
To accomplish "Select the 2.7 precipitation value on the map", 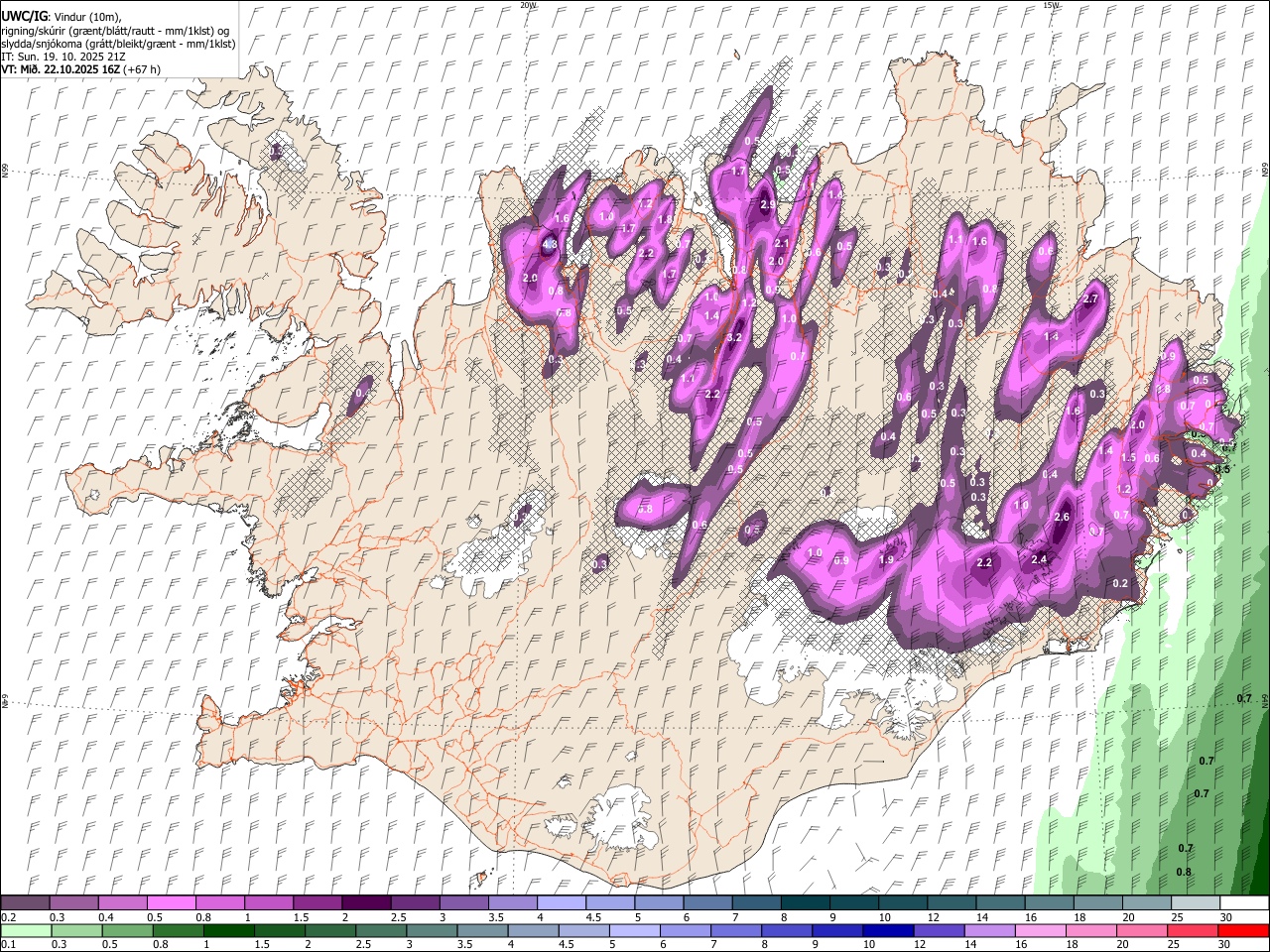I will [x=1091, y=298].
